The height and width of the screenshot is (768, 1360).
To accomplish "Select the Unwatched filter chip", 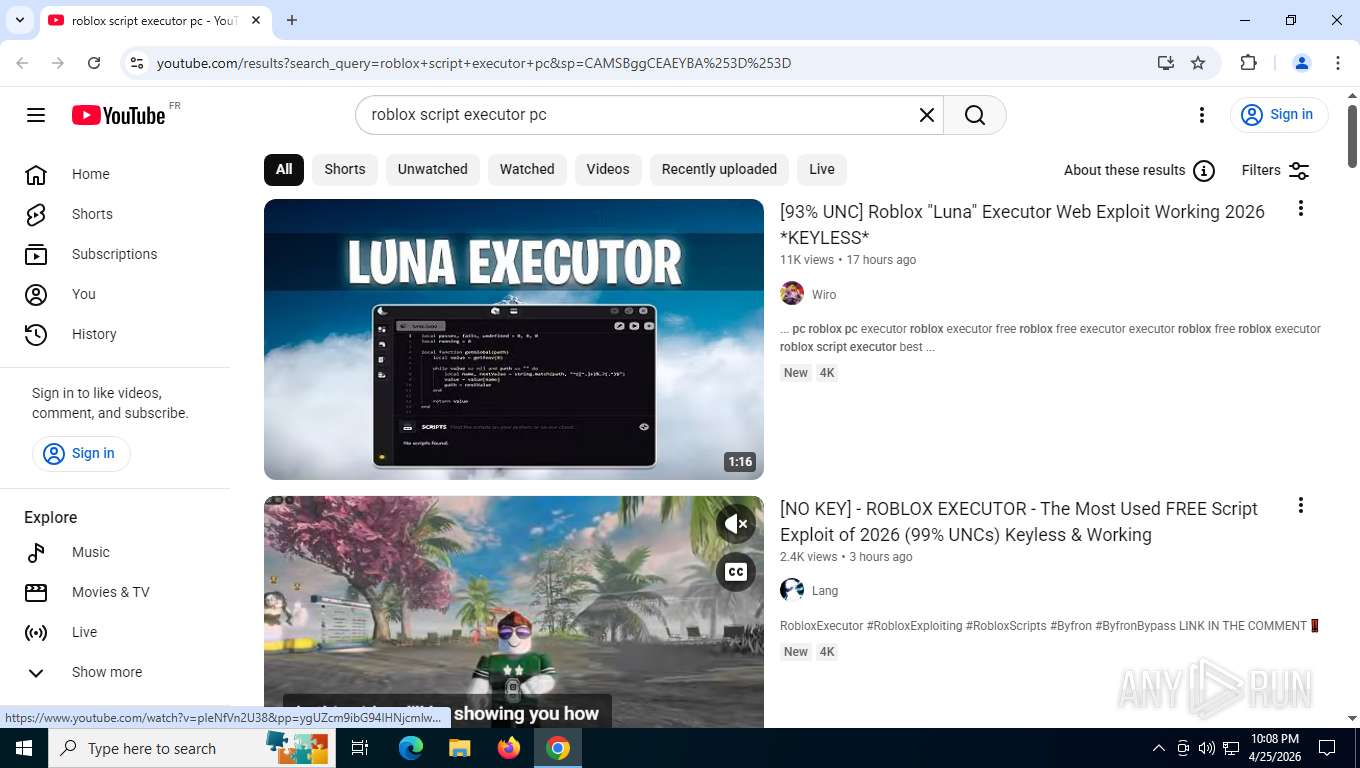I will [433, 169].
